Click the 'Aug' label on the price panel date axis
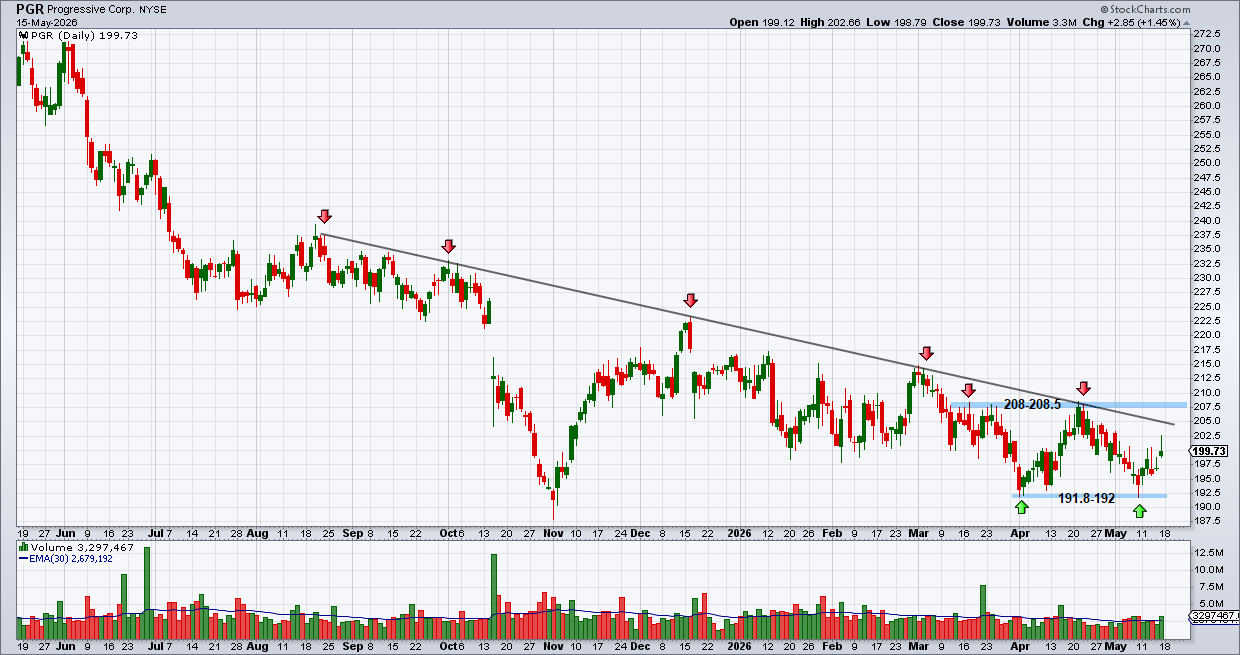The width and height of the screenshot is (1240, 655). point(258,534)
